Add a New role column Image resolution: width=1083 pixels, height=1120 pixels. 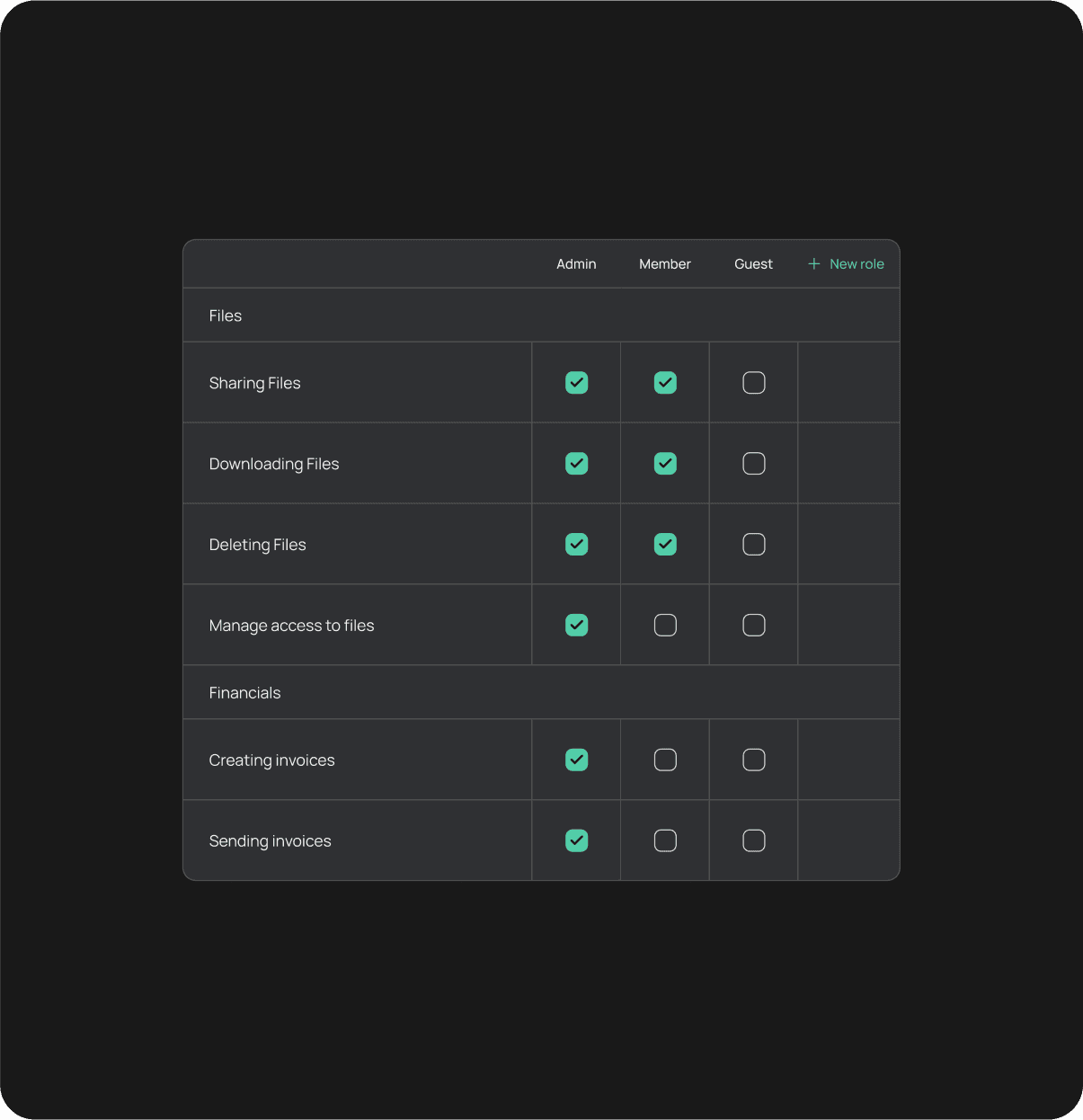point(846,264)
